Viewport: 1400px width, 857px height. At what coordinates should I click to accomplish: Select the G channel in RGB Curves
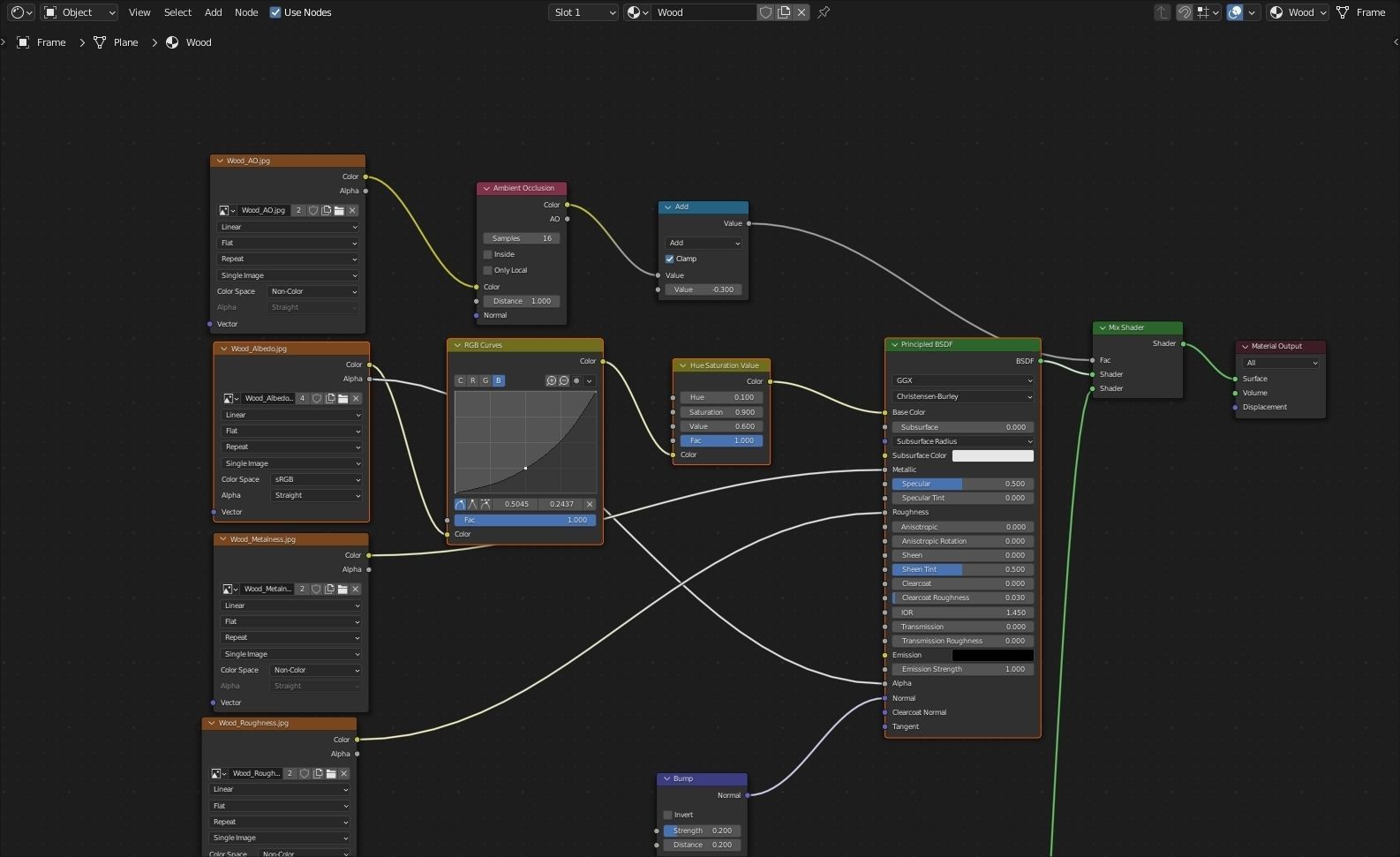click(x=485, y=380)
